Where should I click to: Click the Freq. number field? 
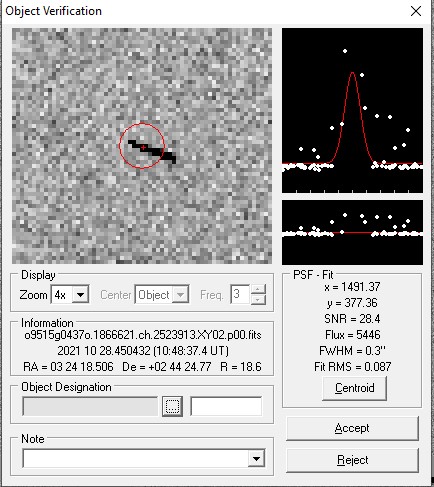(x=240, y=294)
